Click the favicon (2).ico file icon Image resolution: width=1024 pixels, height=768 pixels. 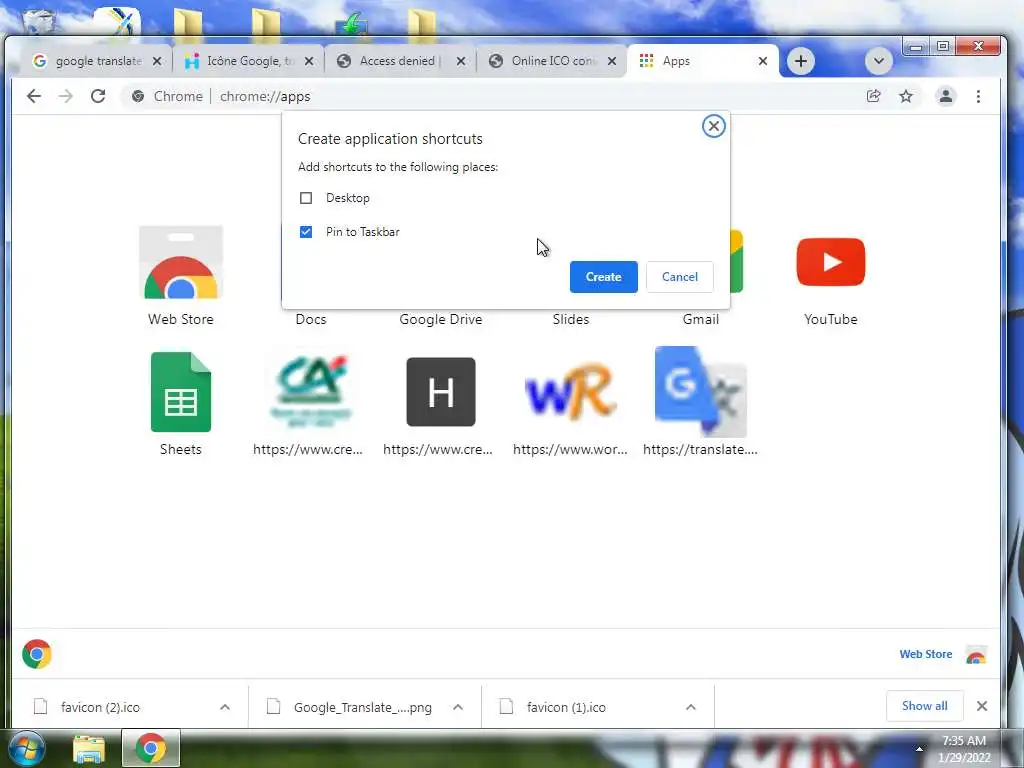(40, 707)
